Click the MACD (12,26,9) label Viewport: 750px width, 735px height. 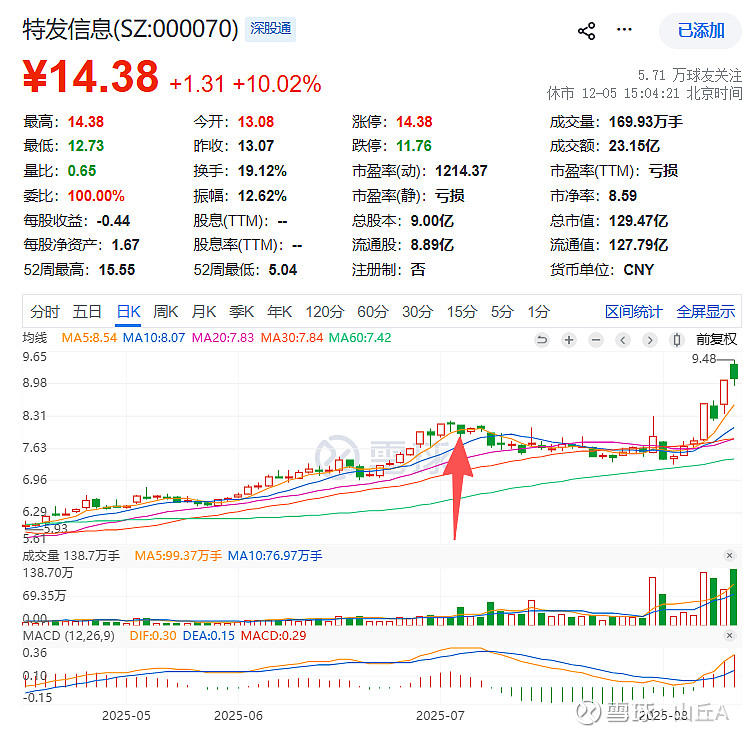coord(69,636)
